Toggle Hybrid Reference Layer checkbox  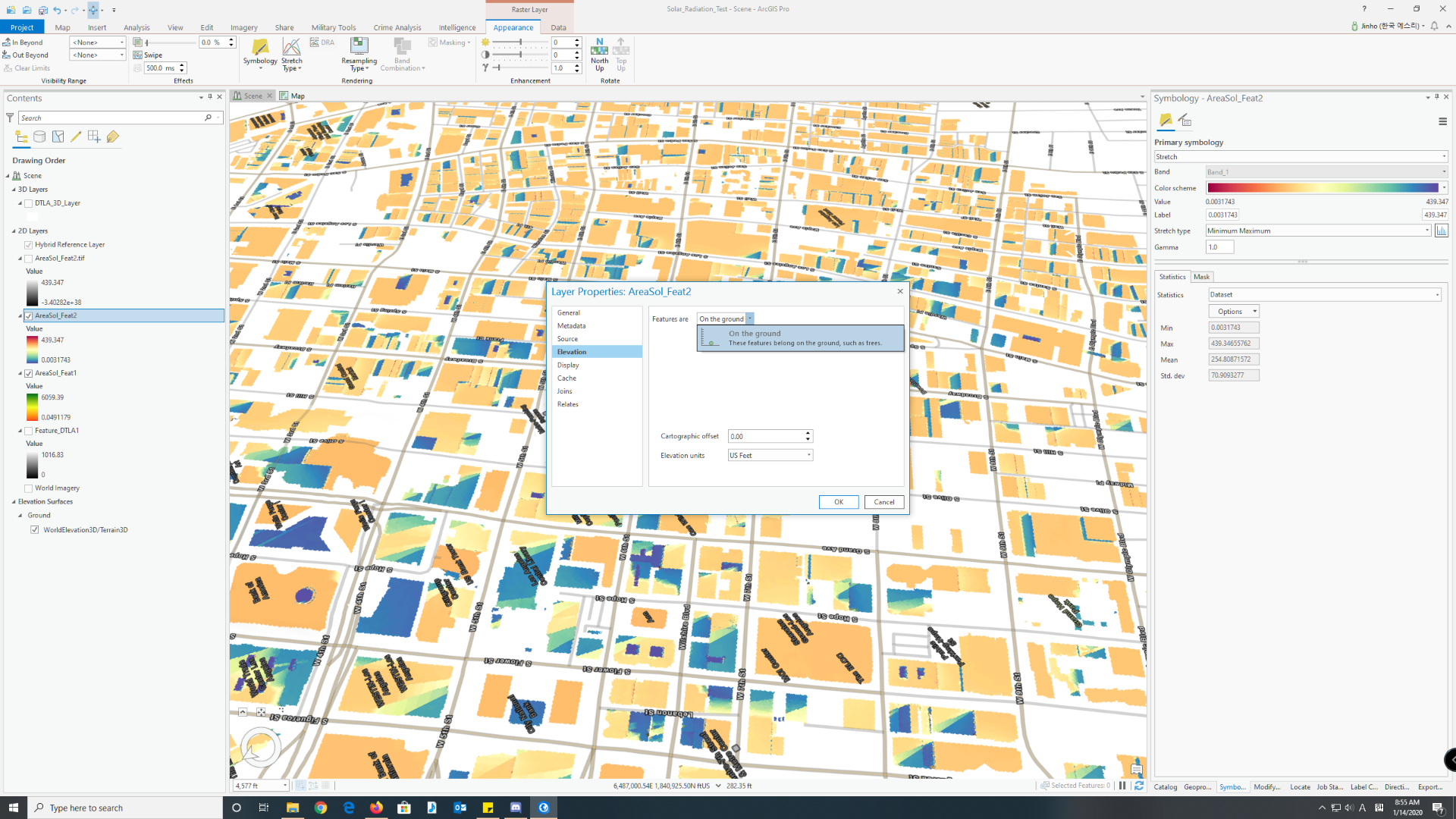coord(29,245)
